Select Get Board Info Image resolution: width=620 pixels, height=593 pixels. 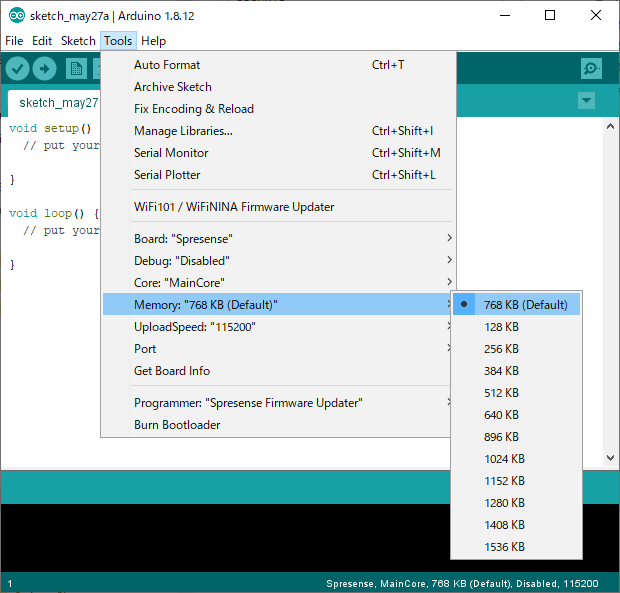pos(172,371)
